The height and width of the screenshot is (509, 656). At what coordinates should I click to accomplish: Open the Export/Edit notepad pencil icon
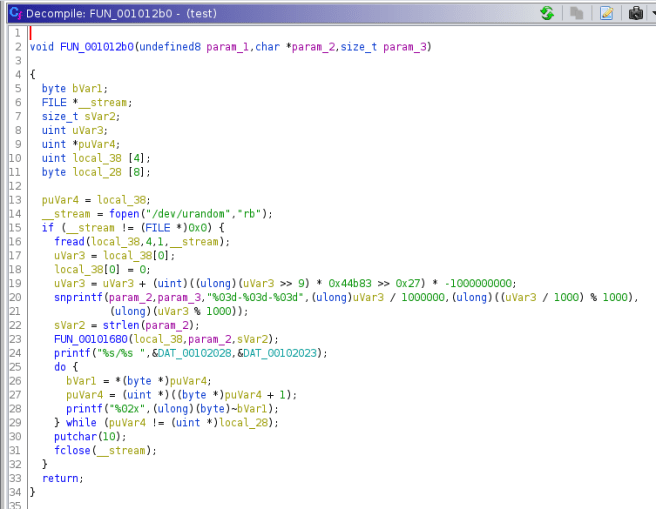[x=606, y=13]
